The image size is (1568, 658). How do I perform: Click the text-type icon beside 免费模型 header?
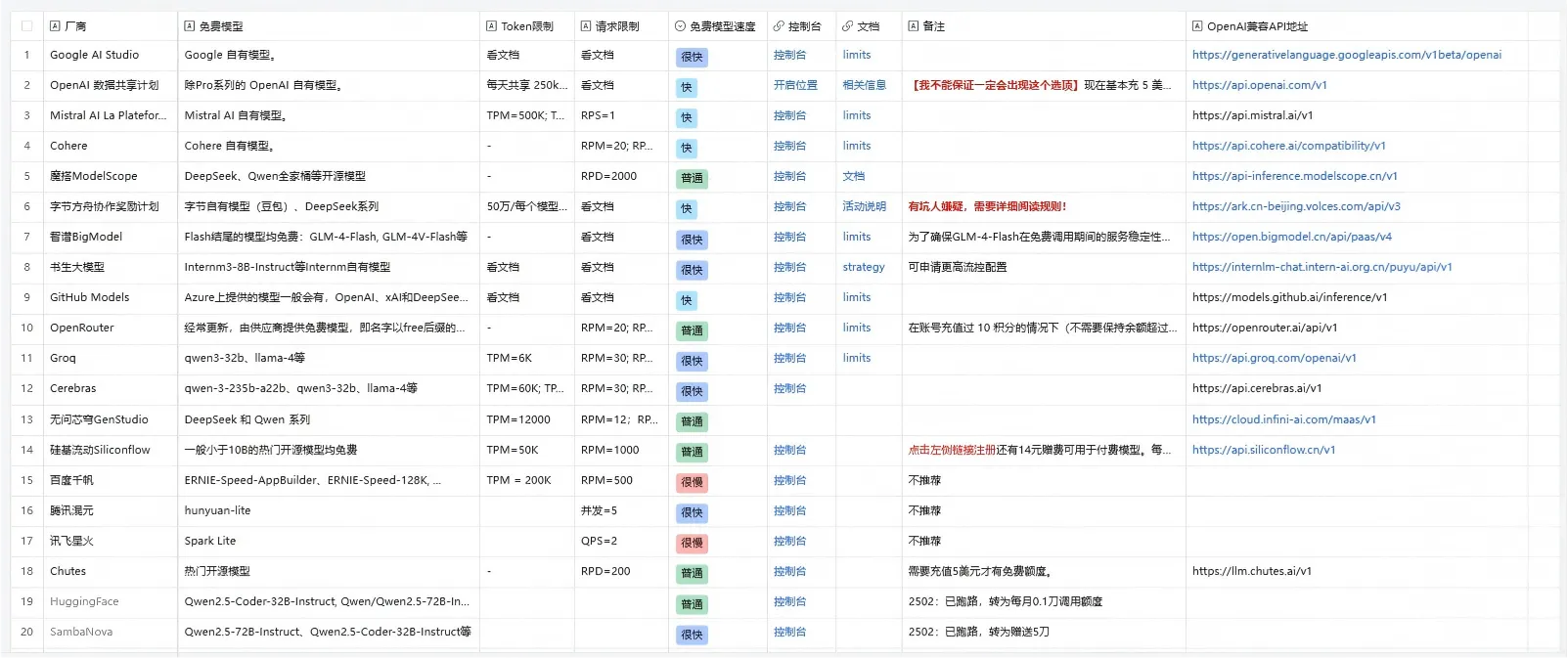(190, 26)
